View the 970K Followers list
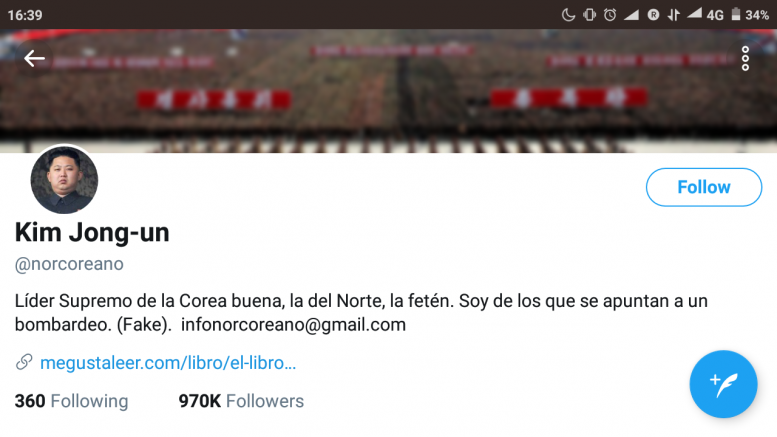Image resolution: width=777 pixels, height=437 pixels. click(241, 401)
